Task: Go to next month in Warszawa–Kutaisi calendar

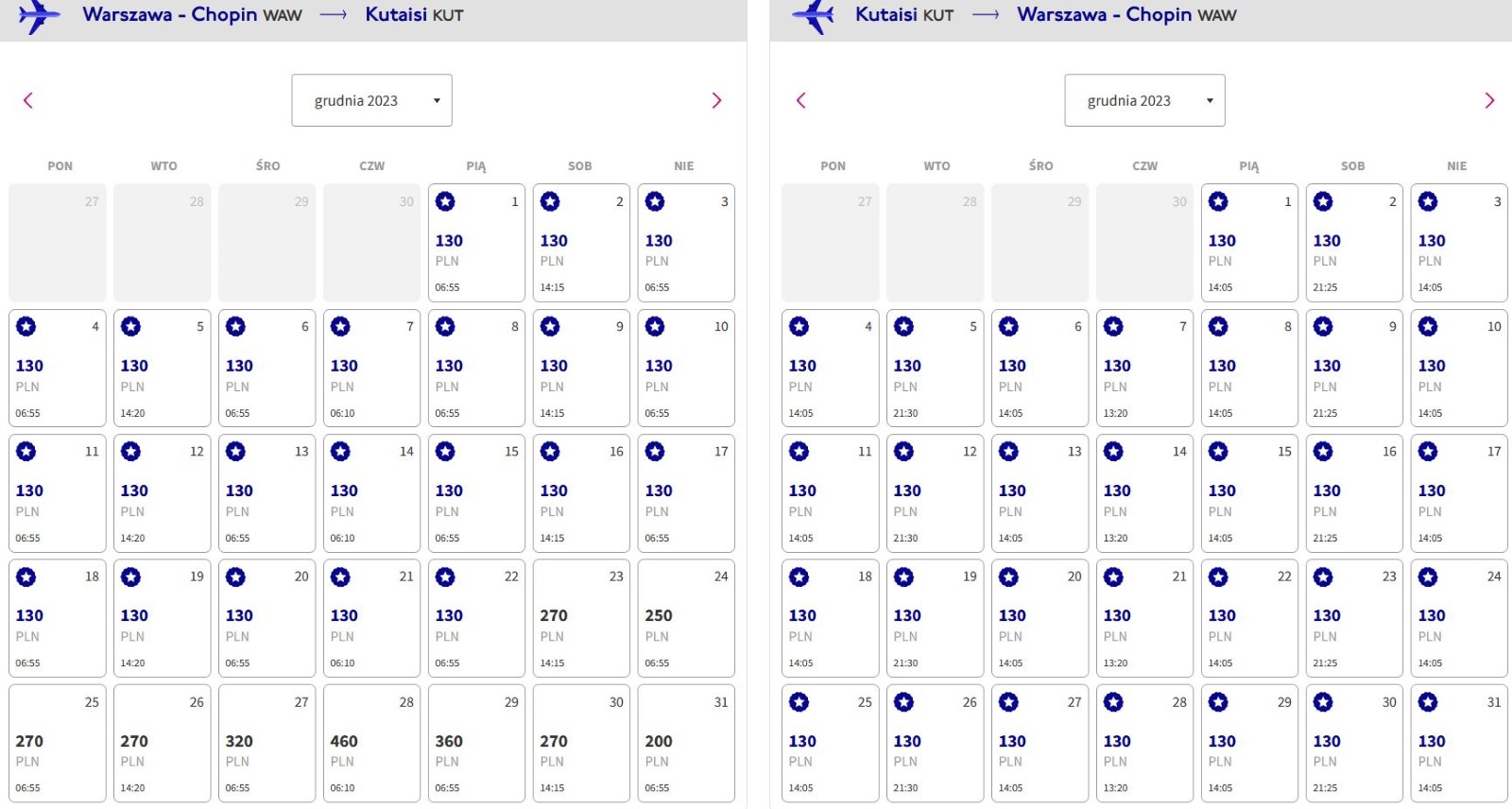Action: point(716,100)
